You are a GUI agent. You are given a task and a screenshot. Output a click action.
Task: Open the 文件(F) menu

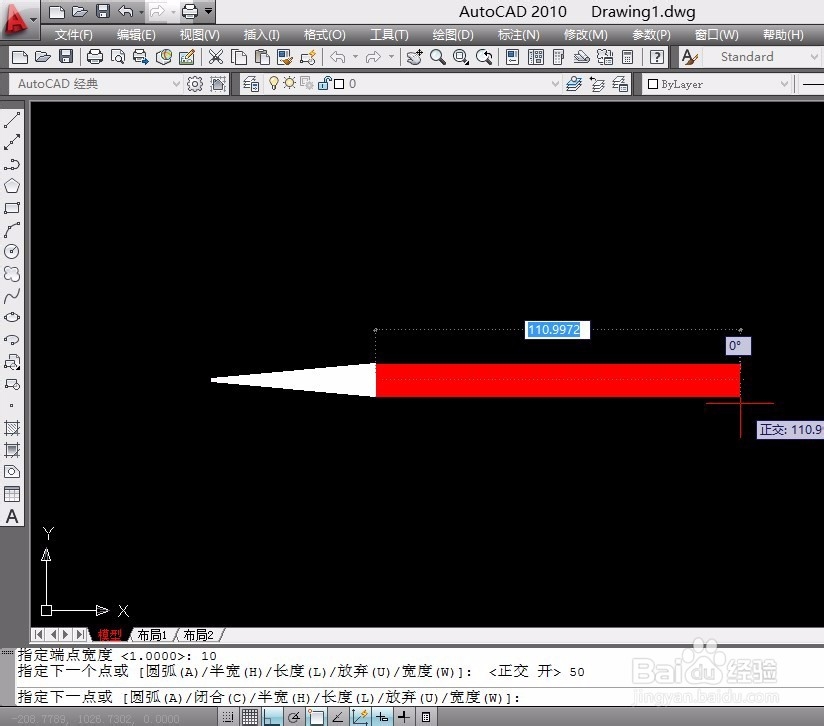coord(73,35)
